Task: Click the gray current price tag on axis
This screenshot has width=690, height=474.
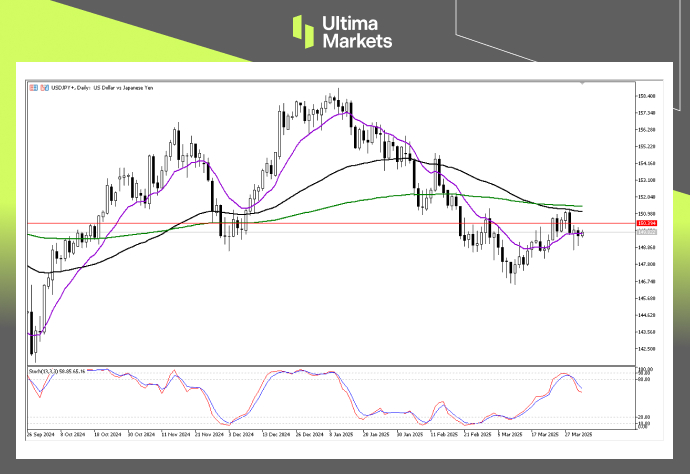Action: tap(647, 232)
